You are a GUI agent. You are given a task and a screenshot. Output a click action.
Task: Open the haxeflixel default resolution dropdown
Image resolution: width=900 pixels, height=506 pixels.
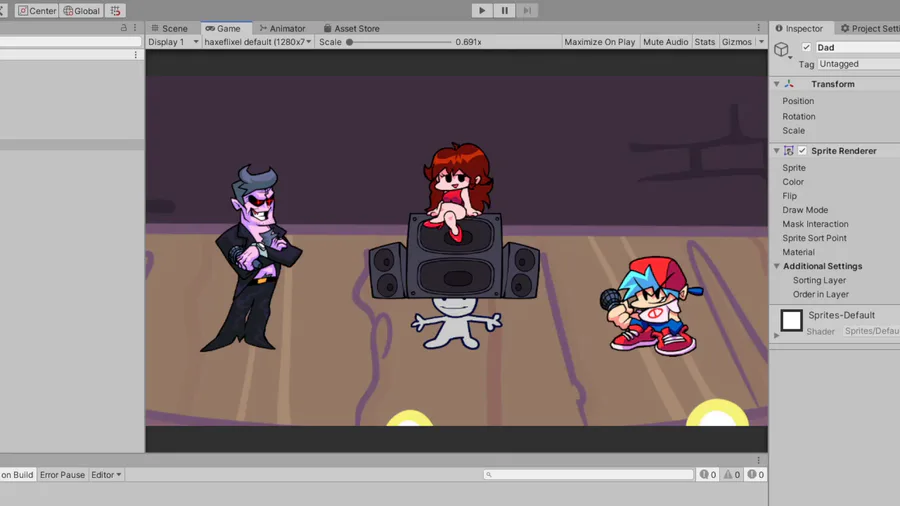(258, 42)
